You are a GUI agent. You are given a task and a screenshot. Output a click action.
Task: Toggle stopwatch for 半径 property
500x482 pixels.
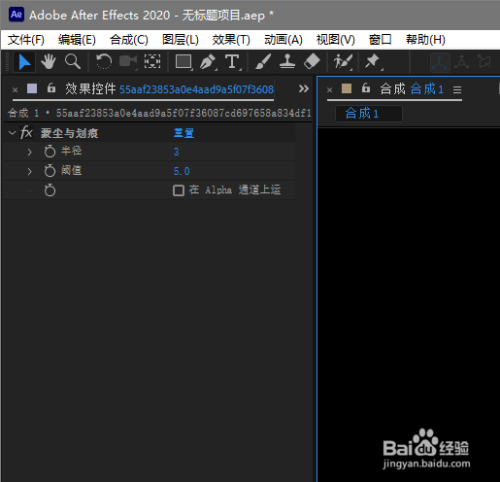click(50, 152)
